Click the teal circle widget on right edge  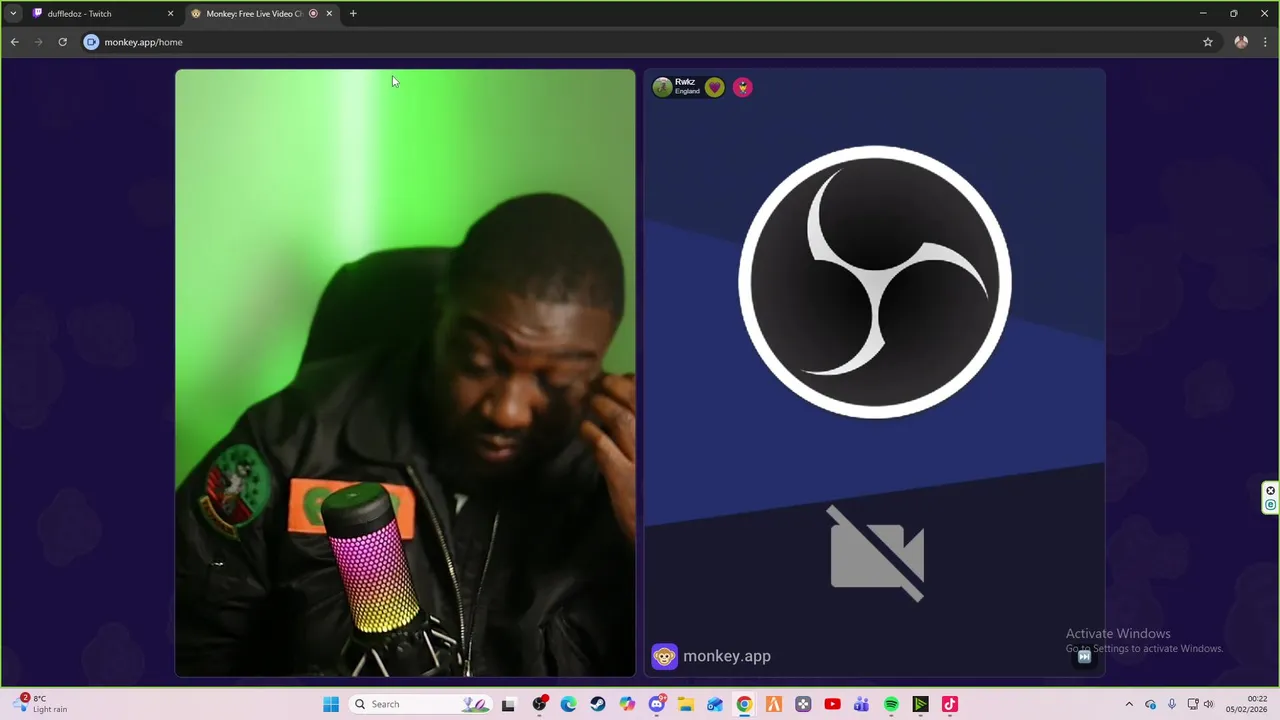point(1271,505)
